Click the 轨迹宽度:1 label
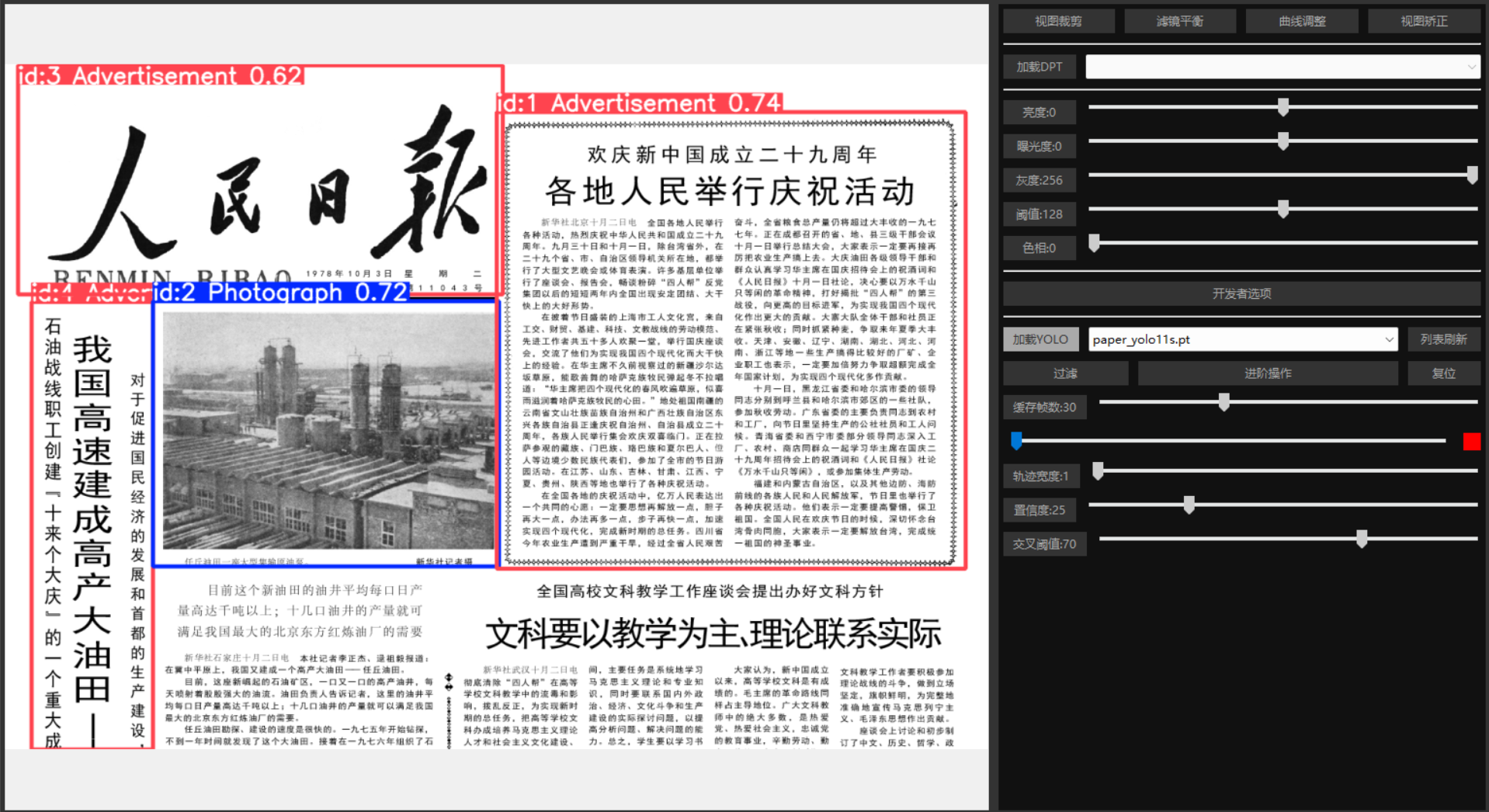Viewport: 1489px width, 812px height. (x=1041, y=476)
